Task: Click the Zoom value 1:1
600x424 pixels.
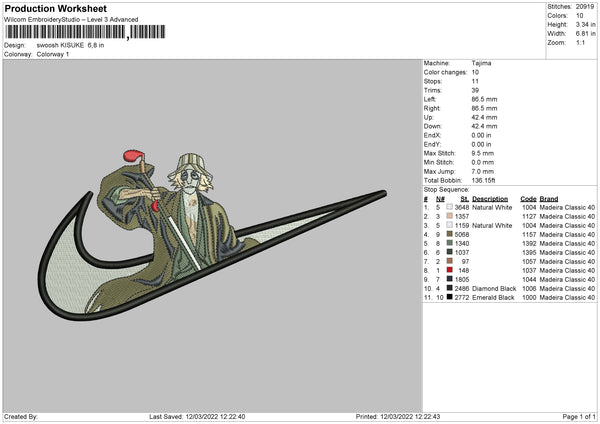Action: pyautogui.click(x=580, y=42)
